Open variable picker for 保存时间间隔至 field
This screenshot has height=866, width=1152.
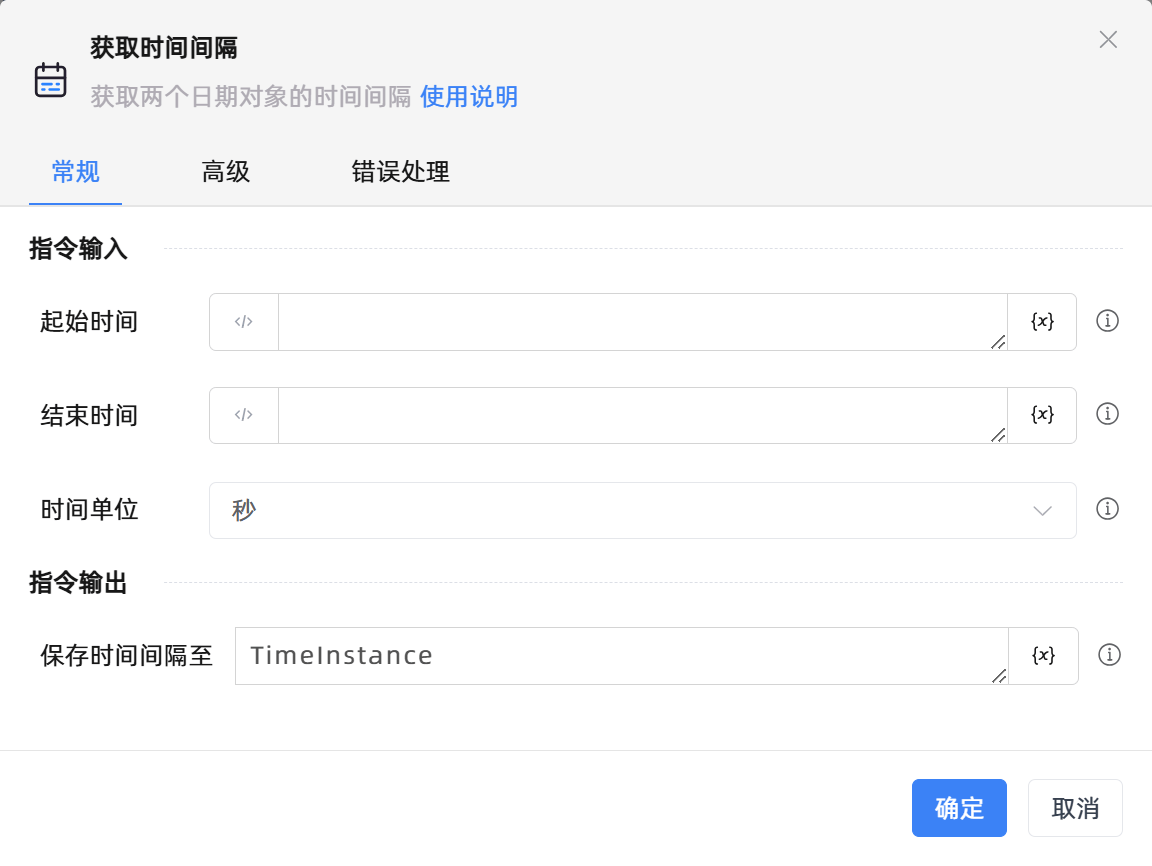pyautogui.click(x=1043, y=656)
